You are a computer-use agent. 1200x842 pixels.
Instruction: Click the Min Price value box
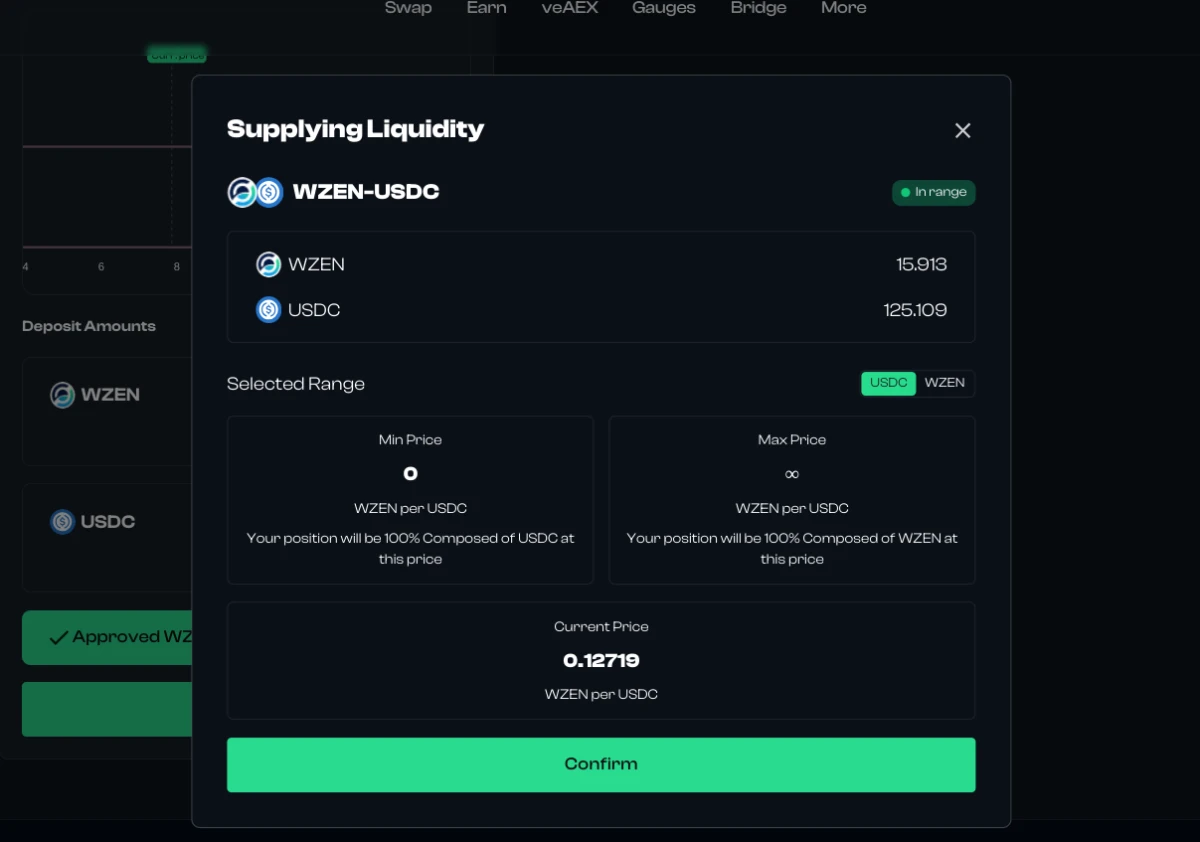click(x=410, y=500)
